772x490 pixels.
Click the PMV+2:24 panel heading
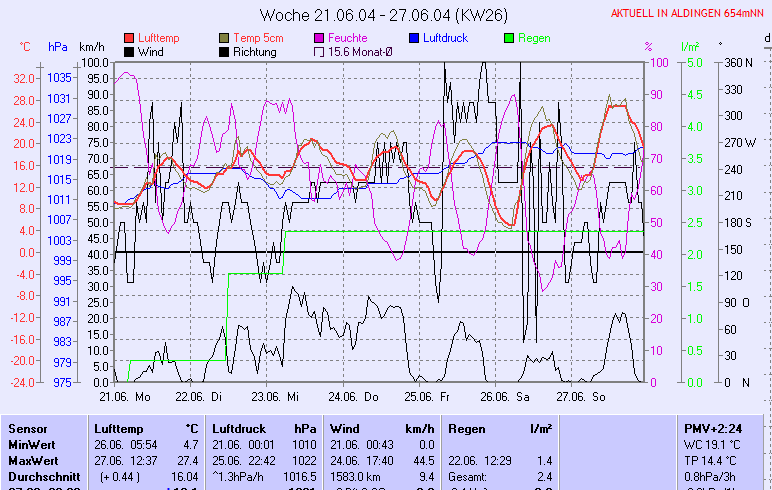[711, 428]
